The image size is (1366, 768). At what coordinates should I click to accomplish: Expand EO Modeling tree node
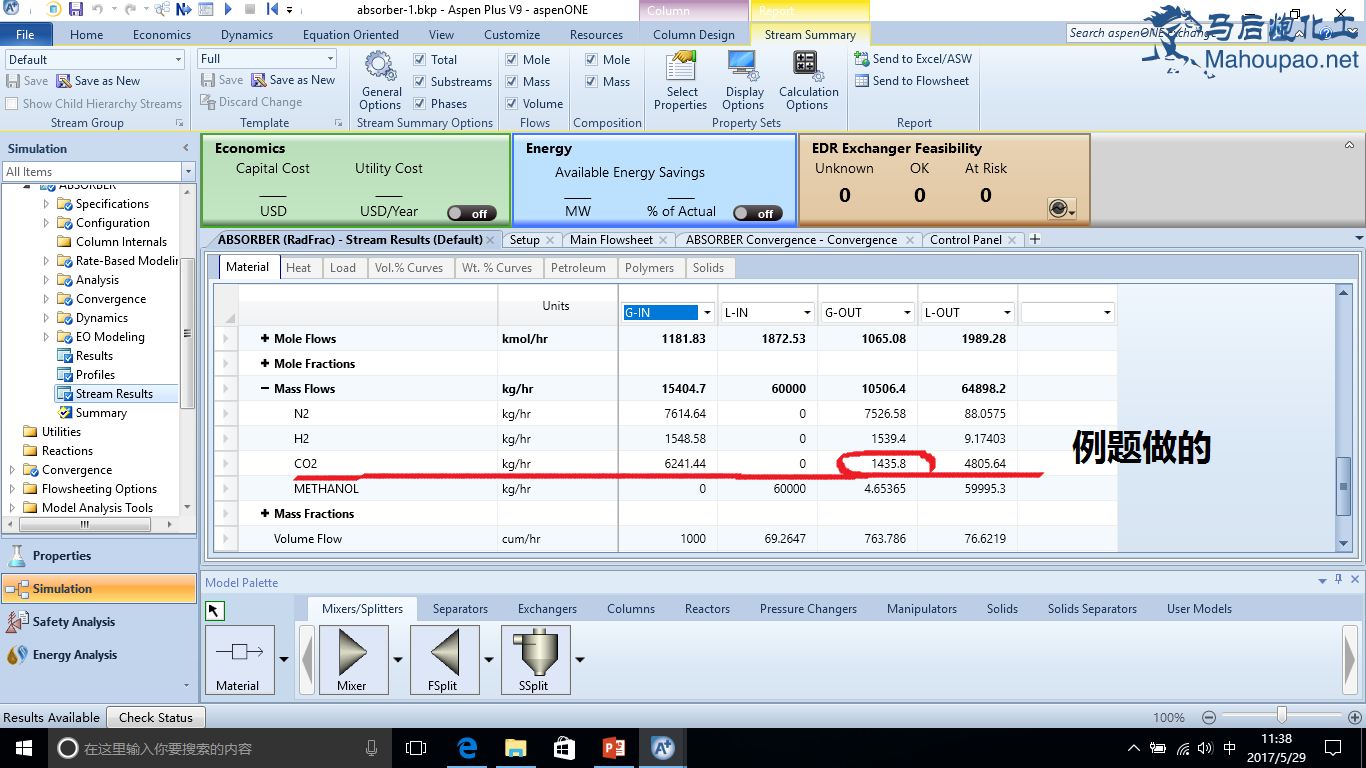tap(46, 337)
